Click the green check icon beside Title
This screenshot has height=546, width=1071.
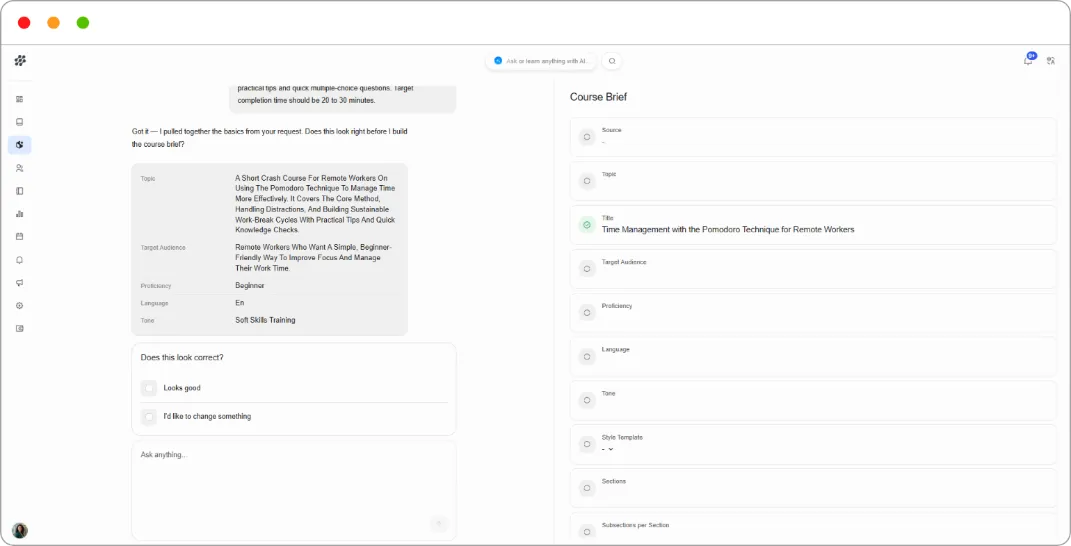[587, 224]
